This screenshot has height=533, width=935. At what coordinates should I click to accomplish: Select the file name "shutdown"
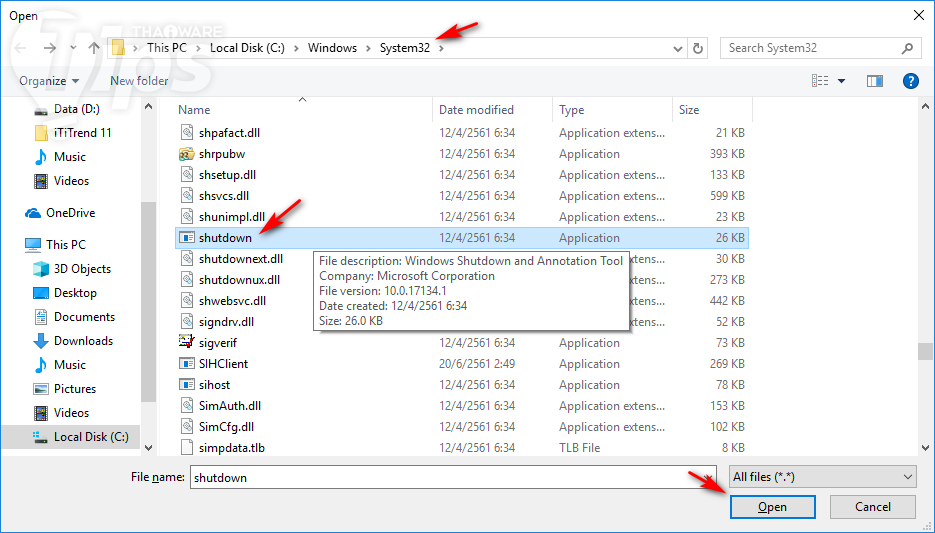point(225,238)
